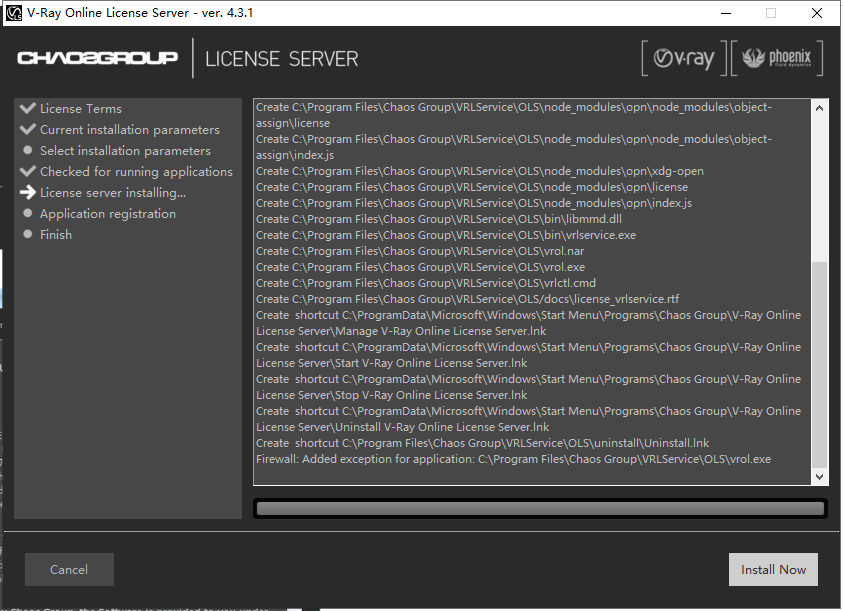The height and width of the screenshot is (611, 843).
Task: Select the Finish step label
Action: 56,235
